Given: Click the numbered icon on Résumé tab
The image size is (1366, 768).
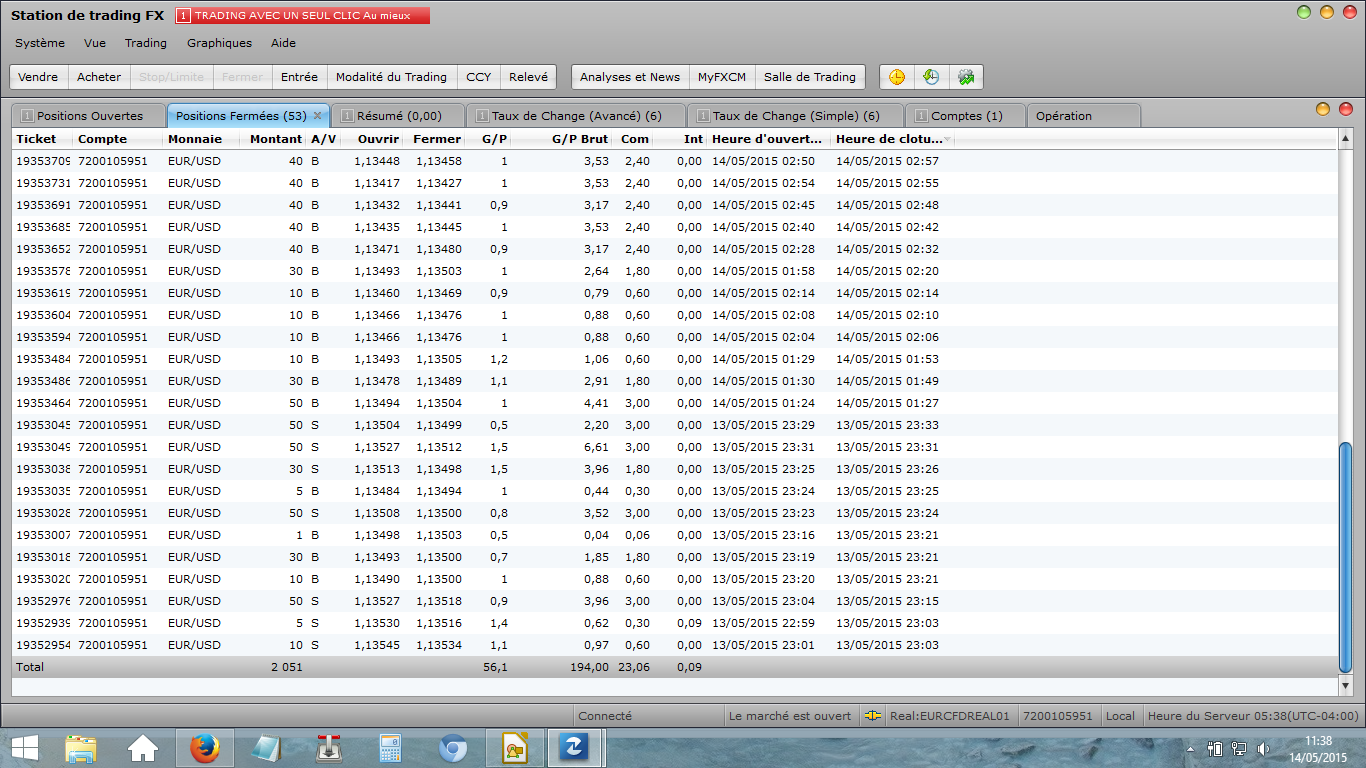Looking at the screenshot, I should click(x=347, y=116).
